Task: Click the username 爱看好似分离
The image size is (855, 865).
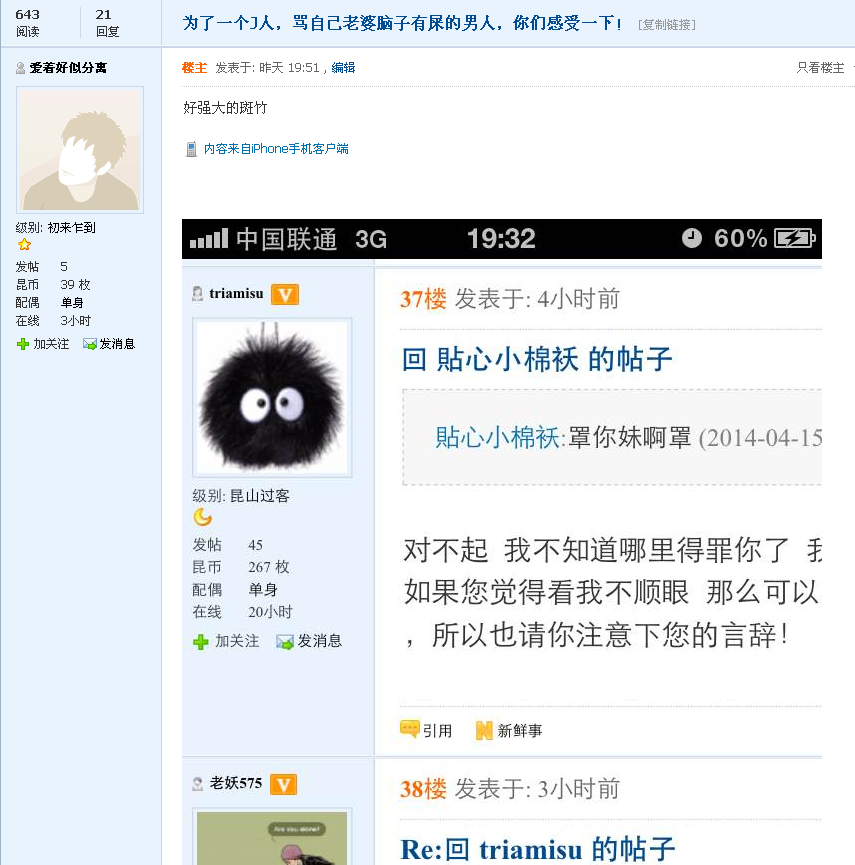Action: click(68, 68)
